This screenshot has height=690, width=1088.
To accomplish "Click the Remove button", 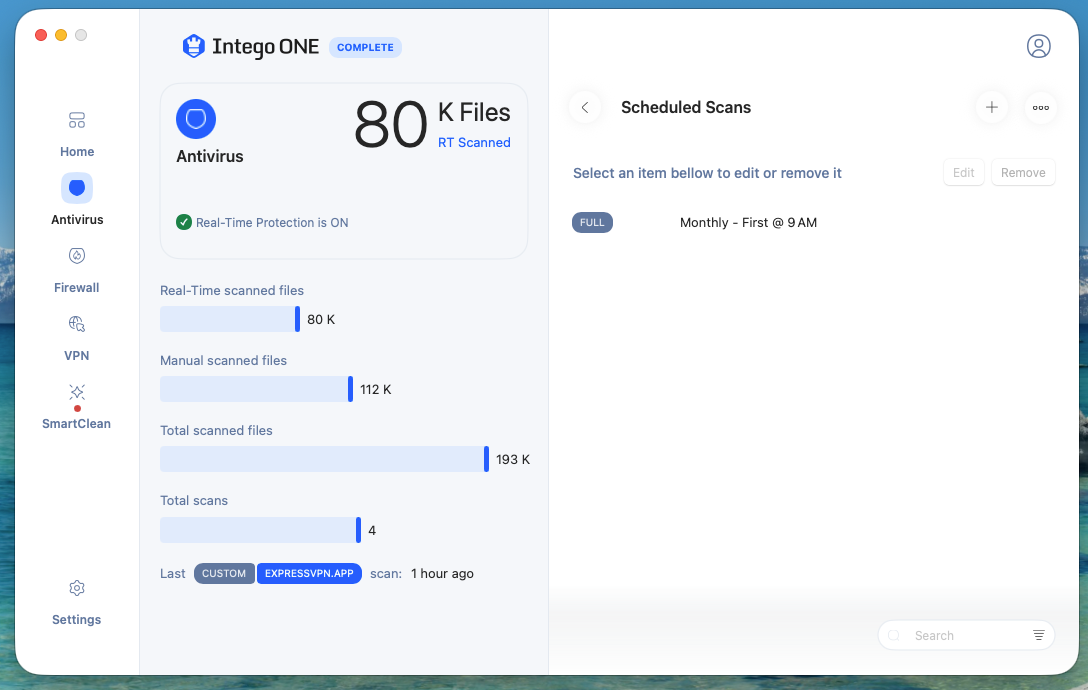I will [1023, 172].
